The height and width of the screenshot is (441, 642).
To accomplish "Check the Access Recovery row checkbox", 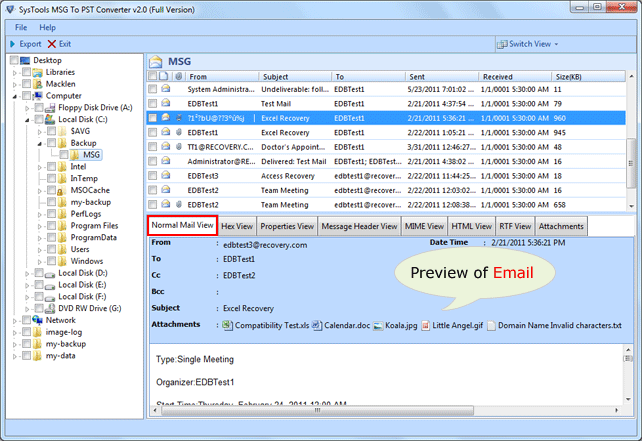I will 153,176.
